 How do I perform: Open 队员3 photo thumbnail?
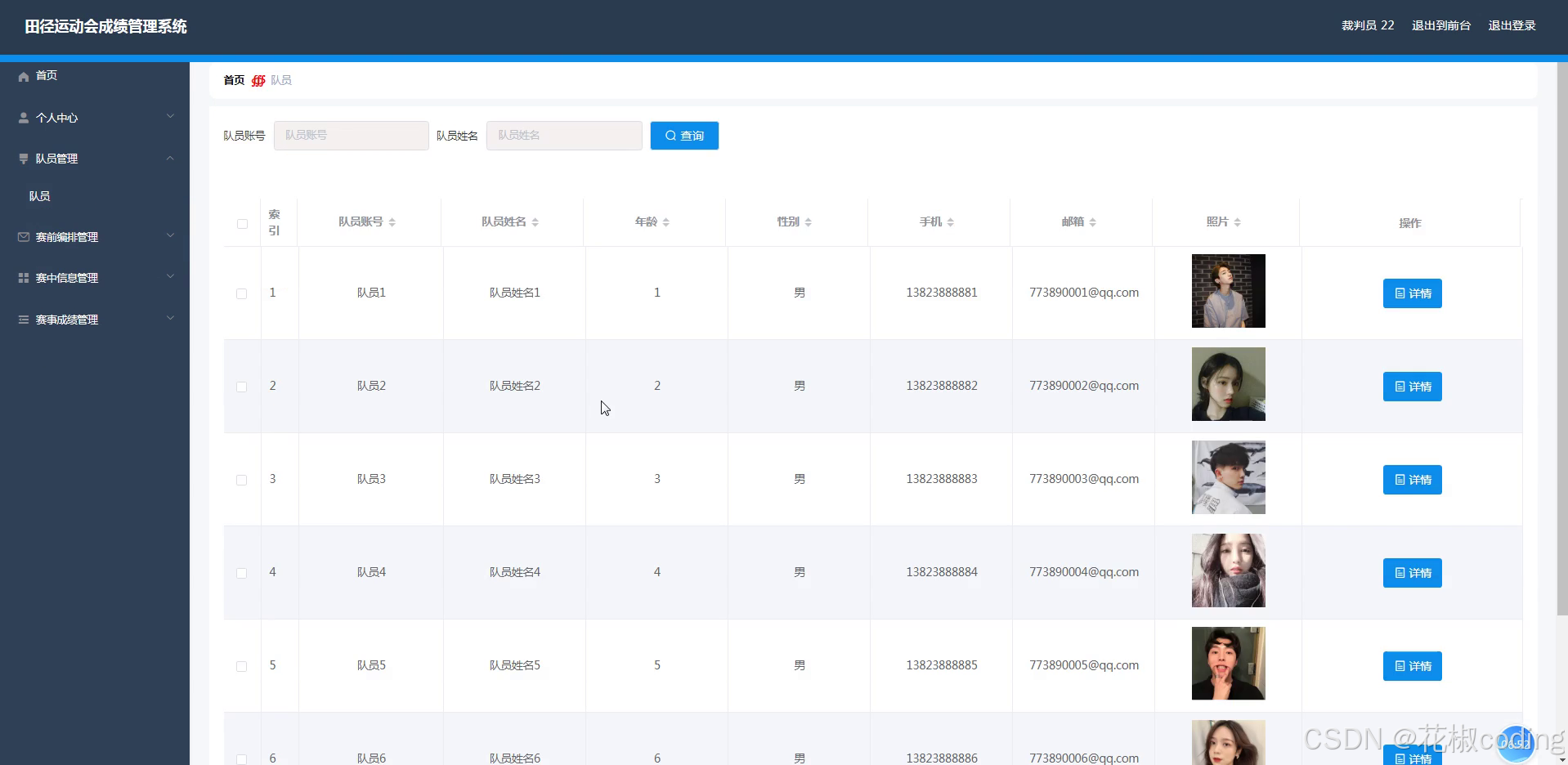coord(1228,477)
